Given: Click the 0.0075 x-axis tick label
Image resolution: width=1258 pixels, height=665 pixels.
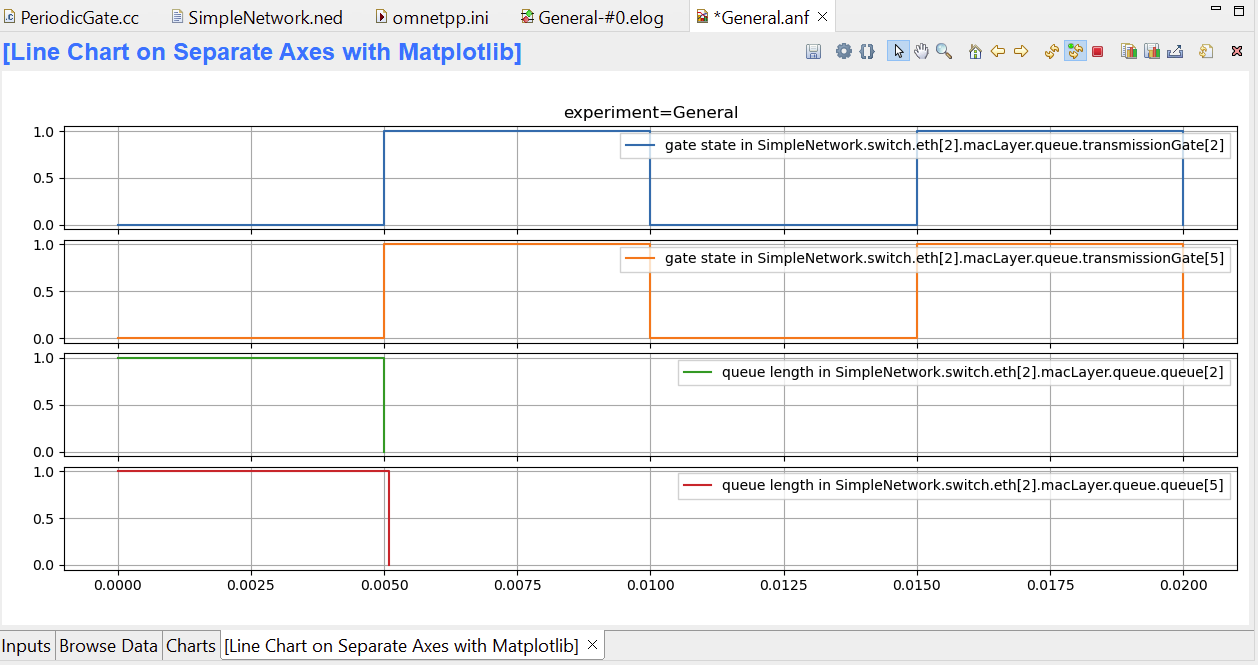Looking at the screenshot, I should click(517, 585).
